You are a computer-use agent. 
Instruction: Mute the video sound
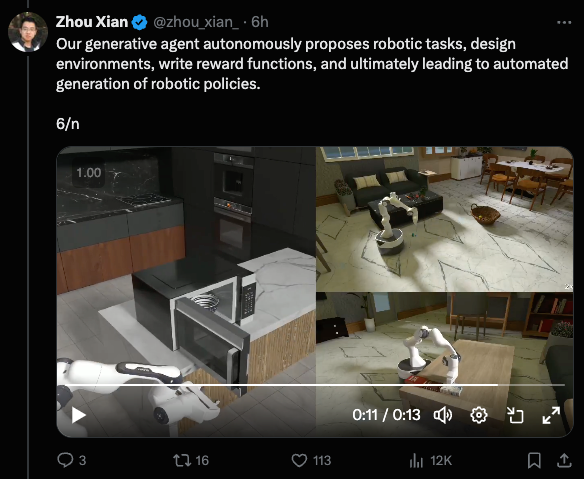443,415
